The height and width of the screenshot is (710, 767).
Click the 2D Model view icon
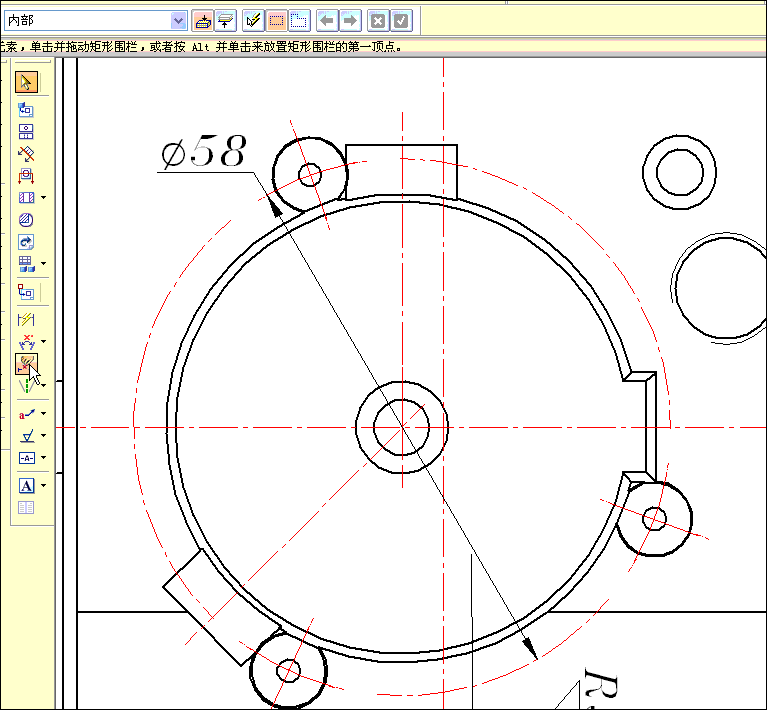(x=26, y=292)
